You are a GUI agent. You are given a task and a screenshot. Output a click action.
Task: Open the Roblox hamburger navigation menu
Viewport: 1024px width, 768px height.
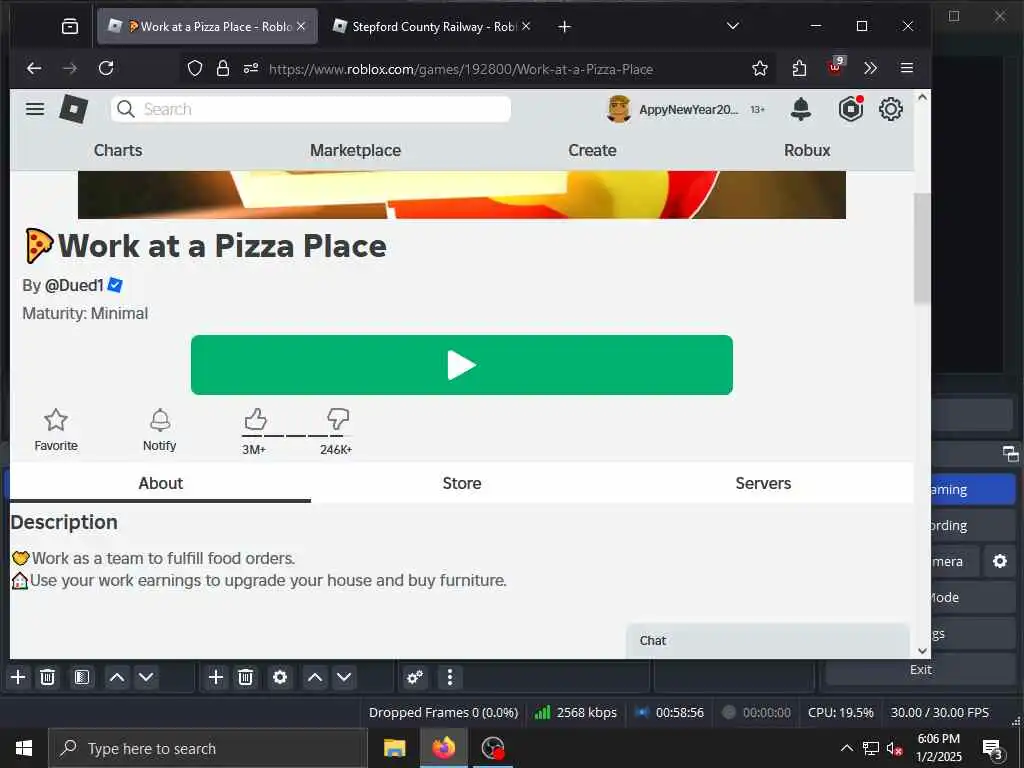coord(35,109)
